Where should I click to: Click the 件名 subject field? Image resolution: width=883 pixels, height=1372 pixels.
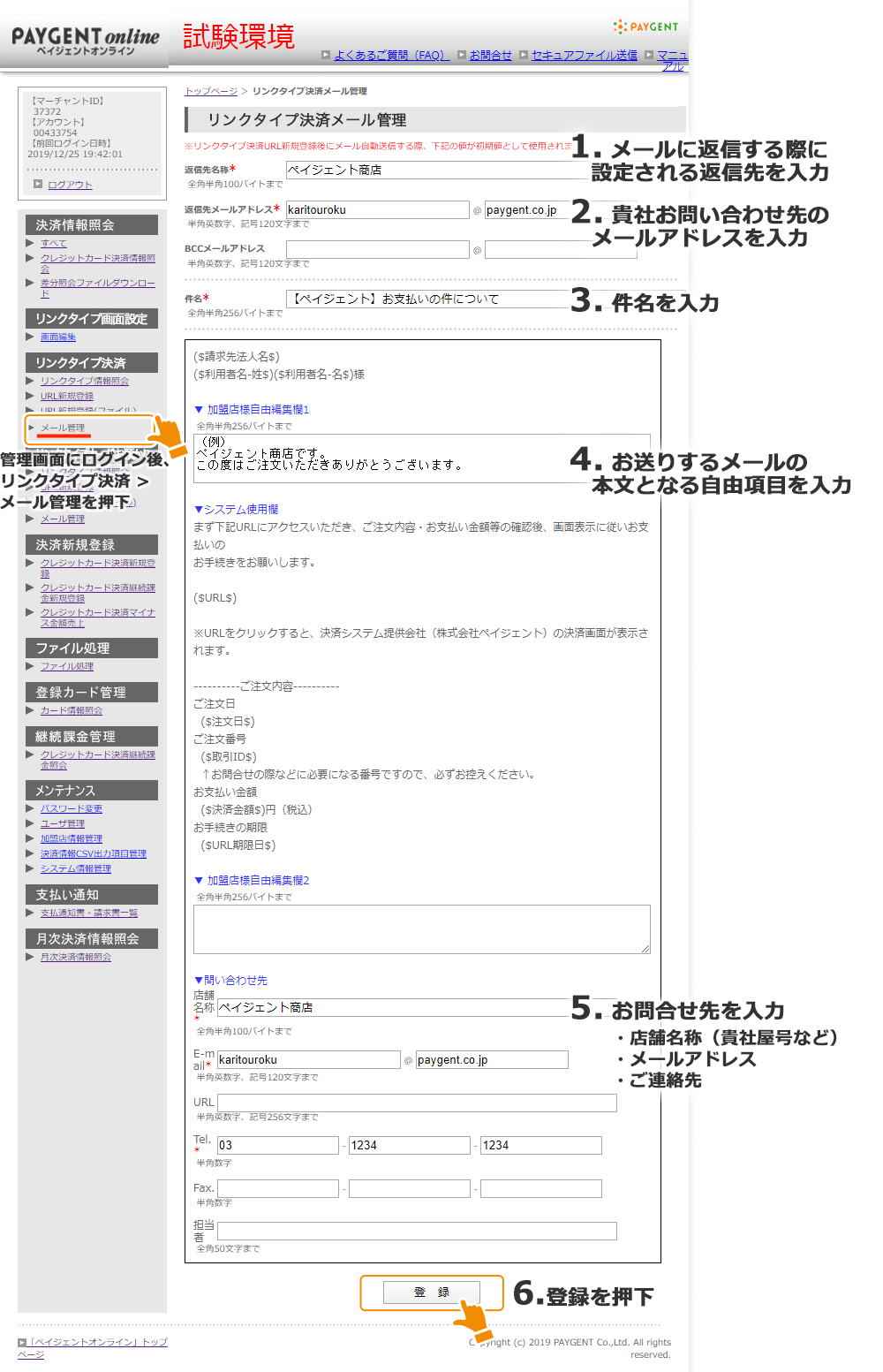pyautogui.click(x=427, y=299)
